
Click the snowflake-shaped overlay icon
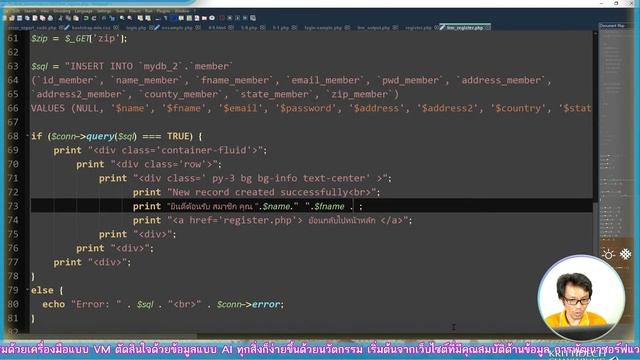click(x=625, y=254)
